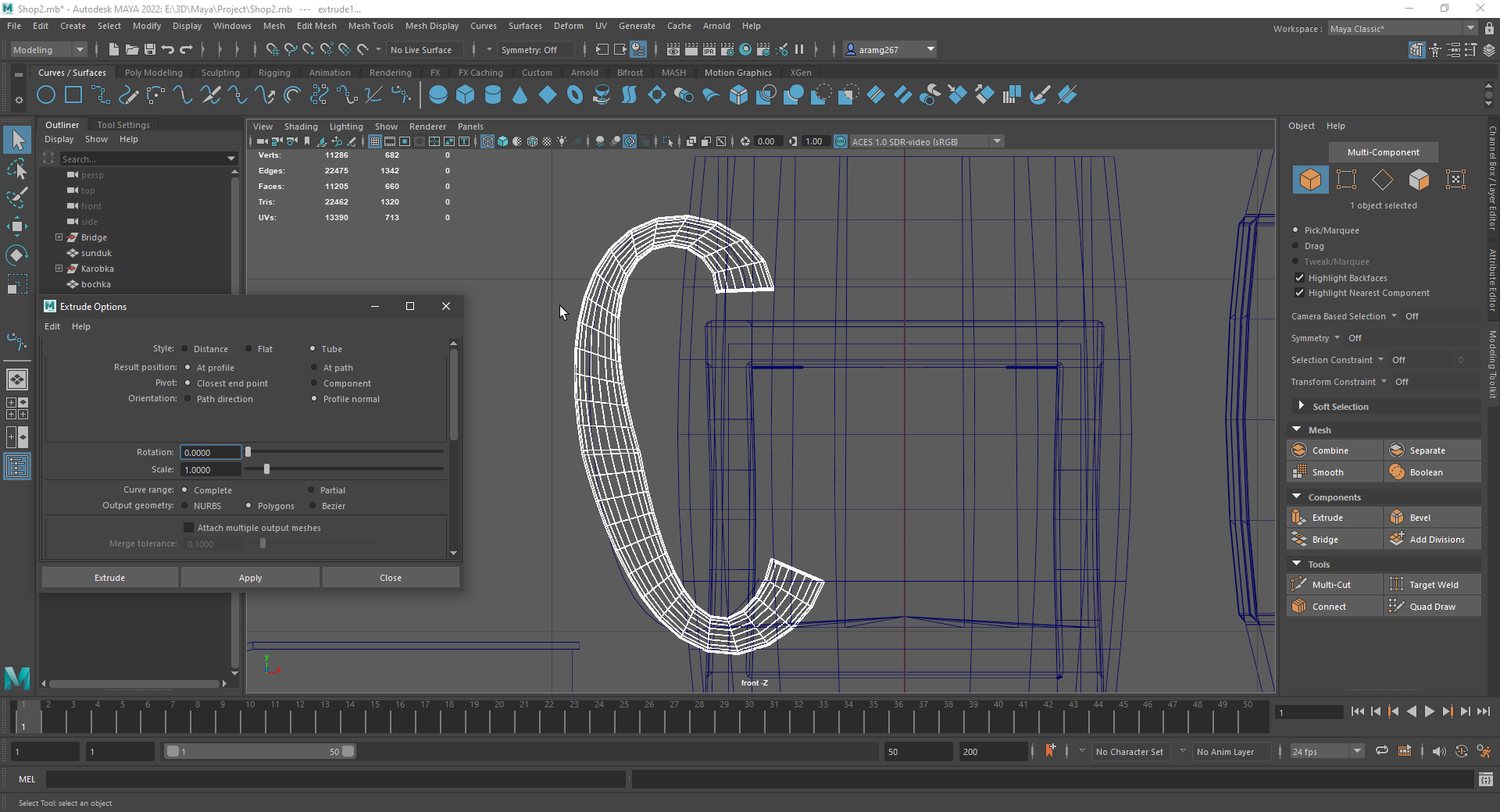
Task: Select the NURBS circle shelf icon
Action: tap(46, 95)
